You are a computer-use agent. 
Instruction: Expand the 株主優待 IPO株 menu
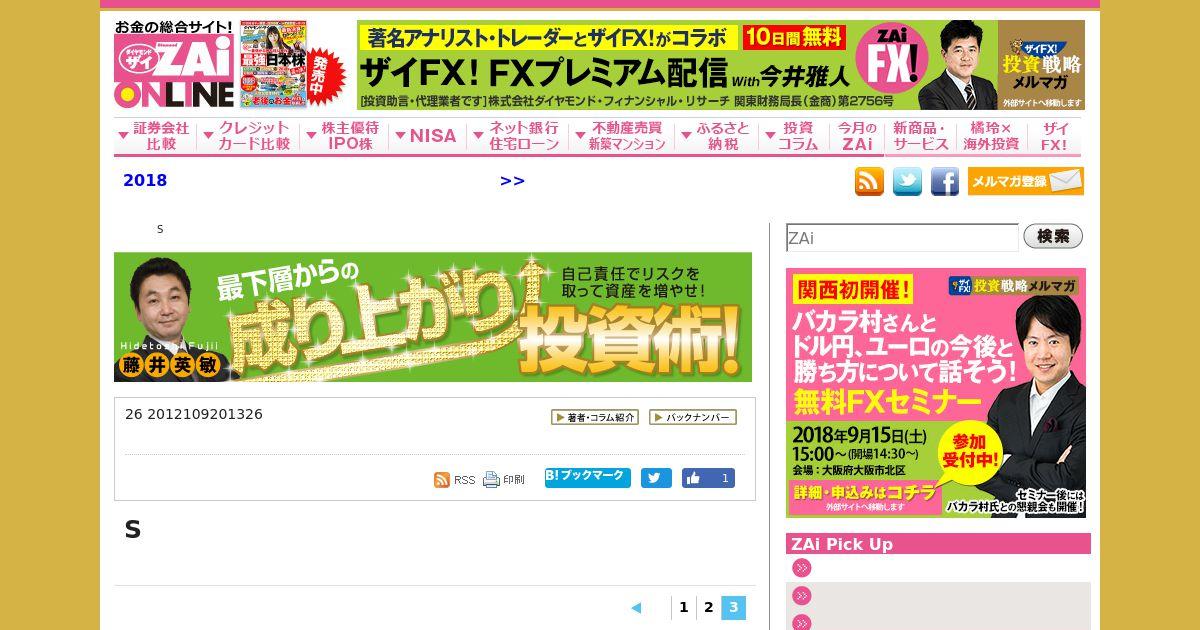point(342,136)
